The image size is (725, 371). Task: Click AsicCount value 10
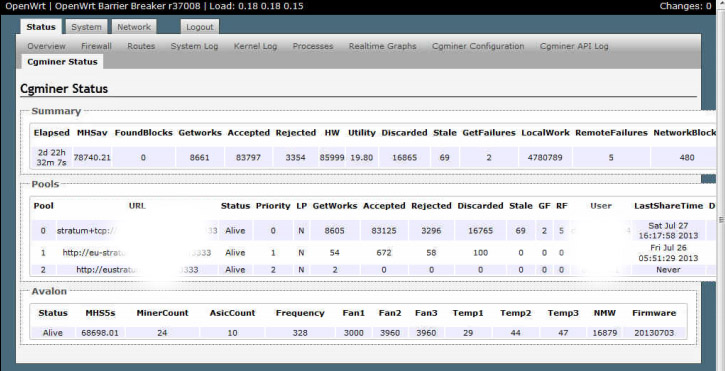pyautogui.click(x=232, y=333)
